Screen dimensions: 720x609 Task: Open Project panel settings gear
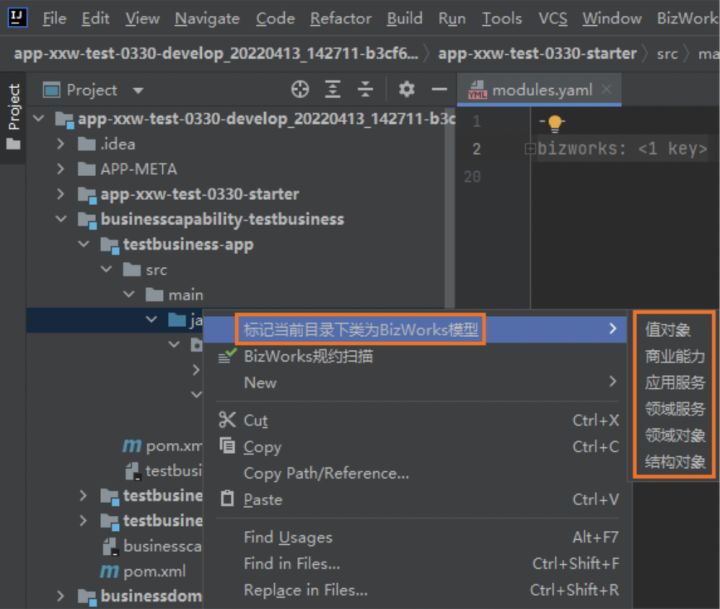click(406, 89)
